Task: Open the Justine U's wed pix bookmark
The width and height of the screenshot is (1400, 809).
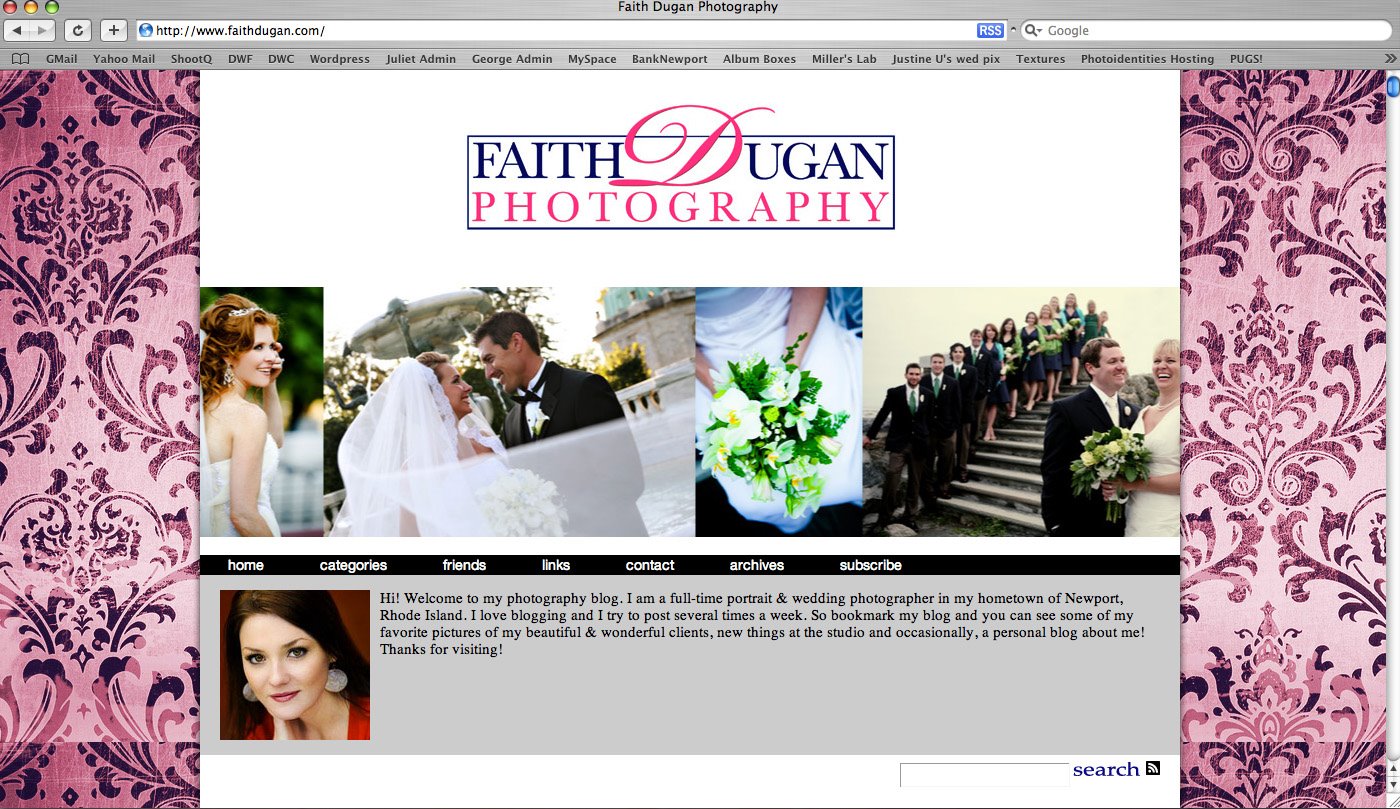Action: click(x=946, y=59)
